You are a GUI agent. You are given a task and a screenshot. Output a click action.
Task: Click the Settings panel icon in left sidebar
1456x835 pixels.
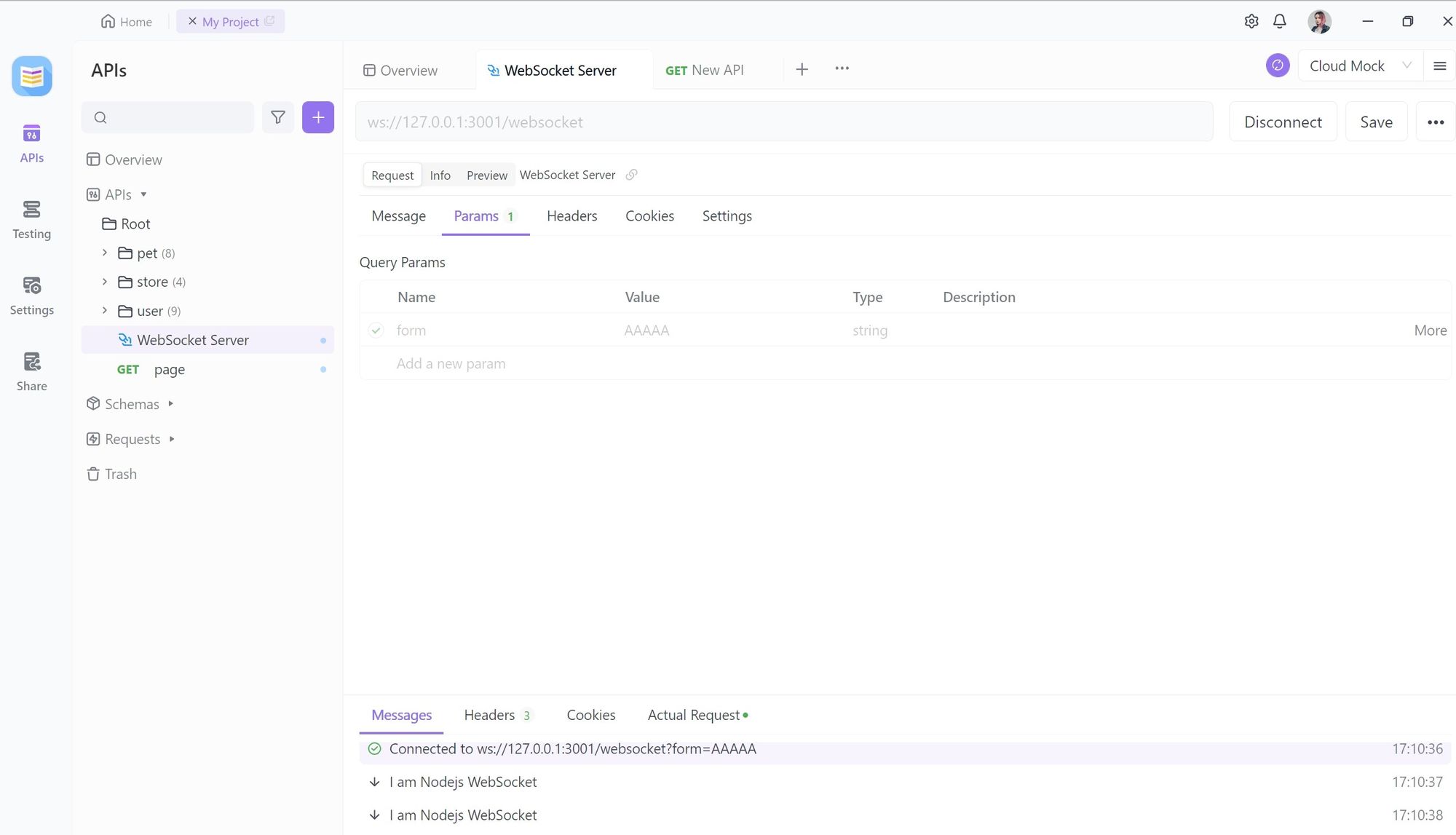[x=31, y=294]
